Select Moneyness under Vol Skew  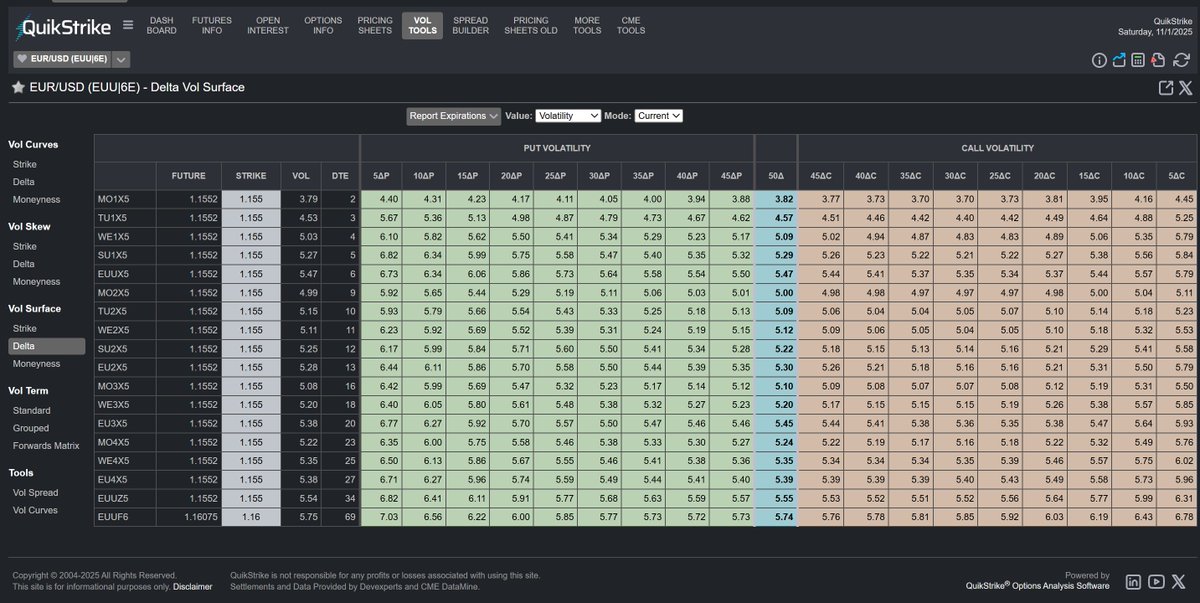coord(36,281)
